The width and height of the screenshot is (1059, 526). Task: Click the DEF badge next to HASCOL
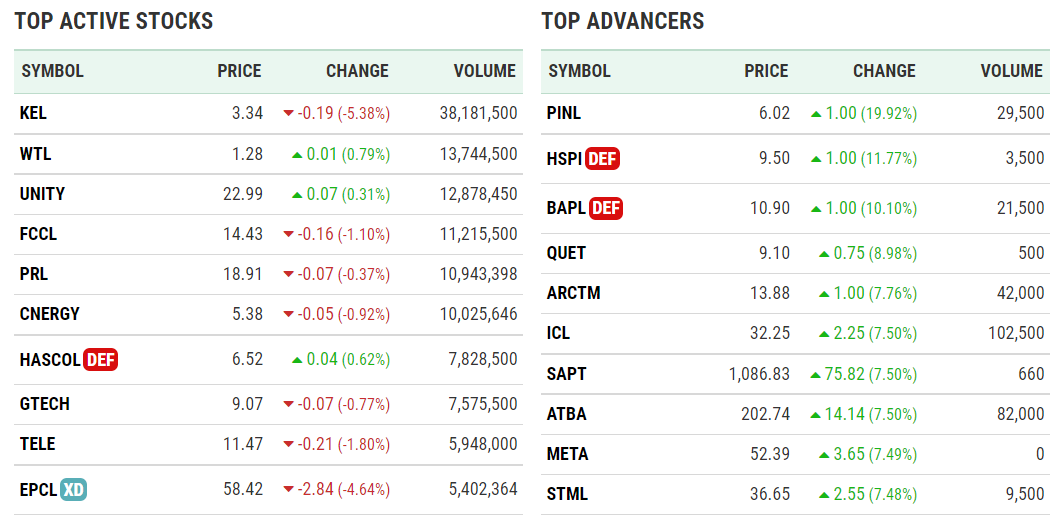coord(101,359)
